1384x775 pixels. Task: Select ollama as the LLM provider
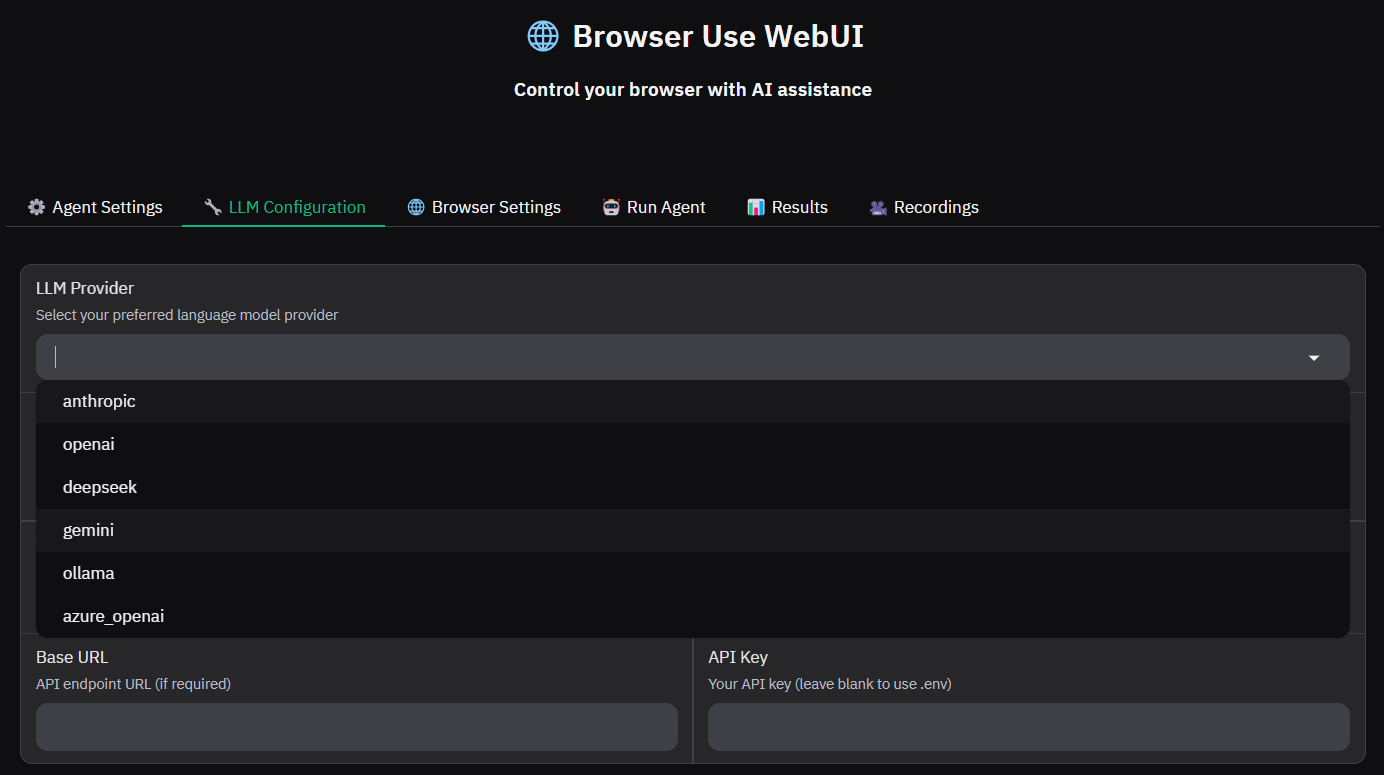[693, 573]
